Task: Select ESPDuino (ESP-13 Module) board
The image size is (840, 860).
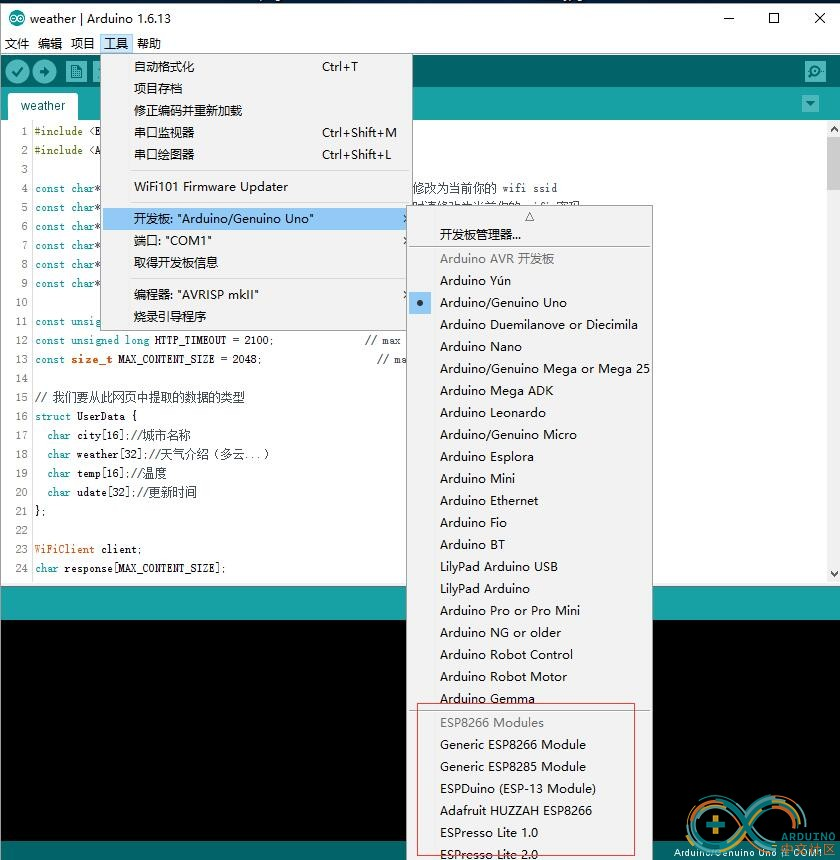Action: tap(530, 788)
